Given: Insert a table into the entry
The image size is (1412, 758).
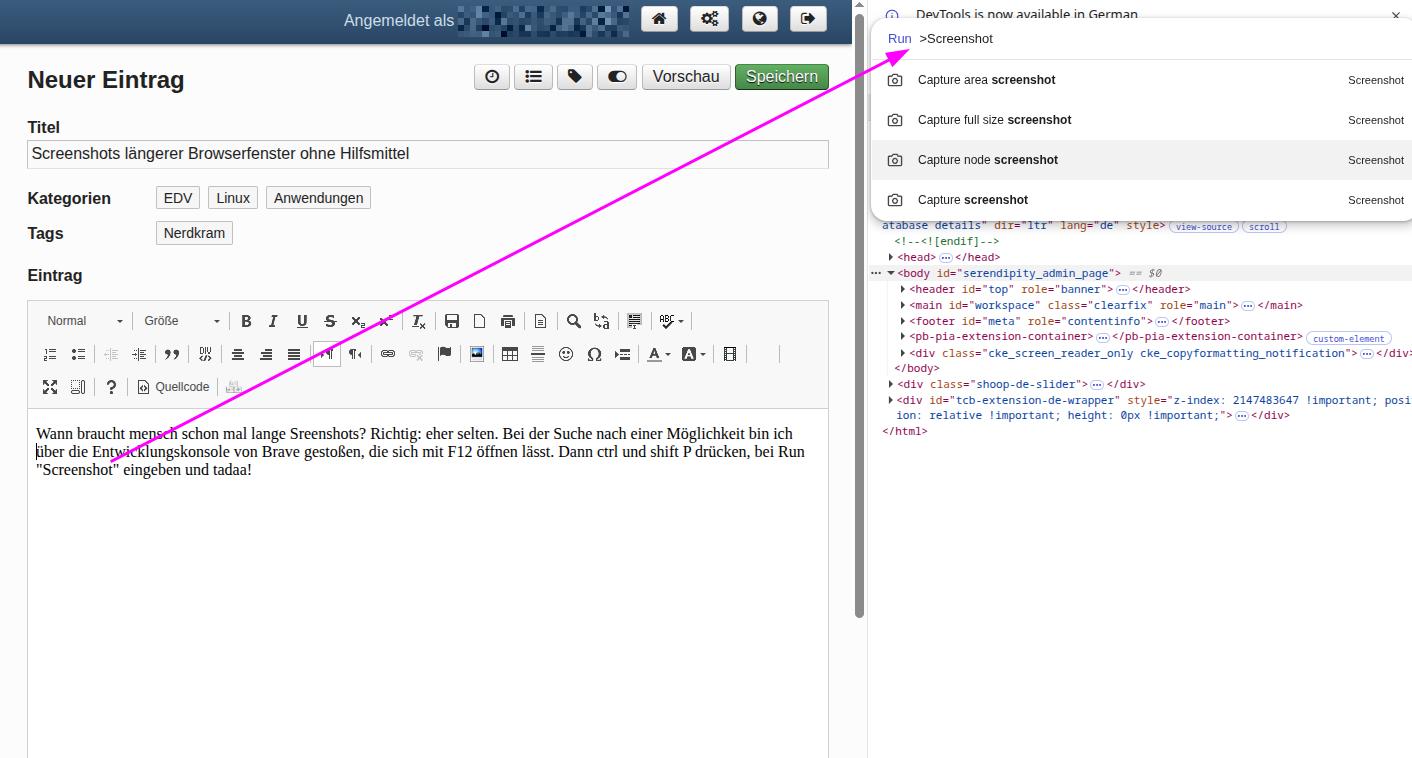Looking at the screenshot, I should (x=510, y=354).
